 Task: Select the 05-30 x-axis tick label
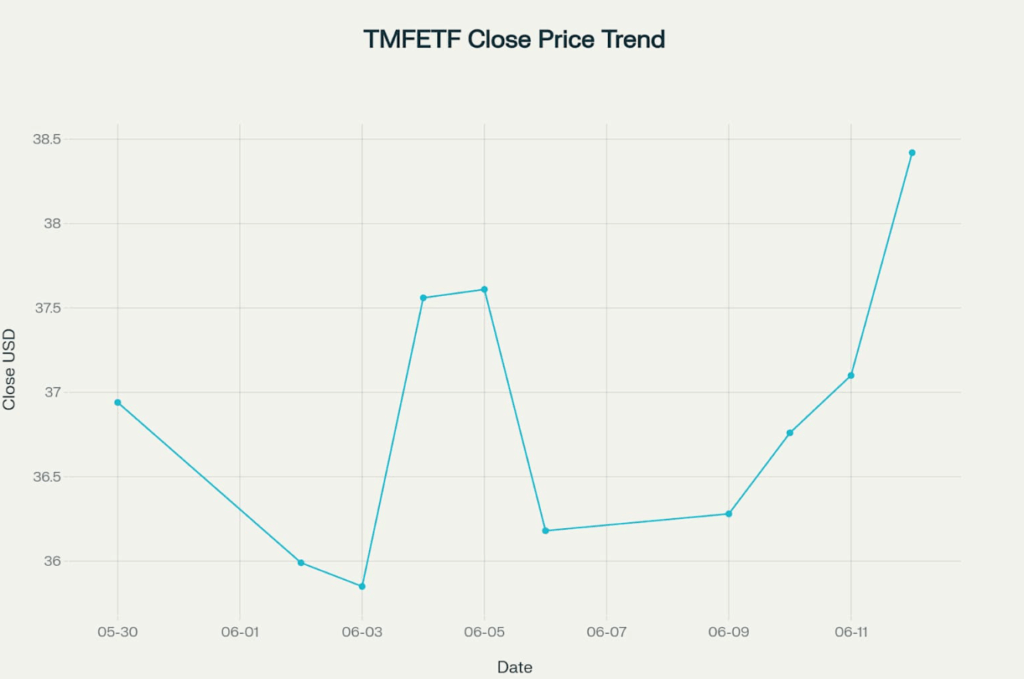[118, 633]
